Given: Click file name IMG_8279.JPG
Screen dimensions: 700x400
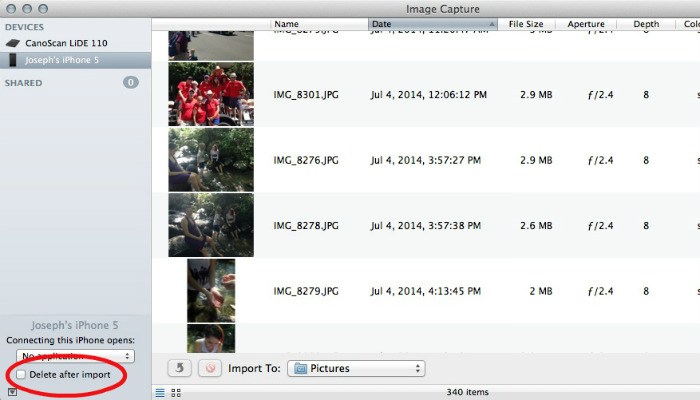Looking at the screenshot, I should tap(306, 291).
